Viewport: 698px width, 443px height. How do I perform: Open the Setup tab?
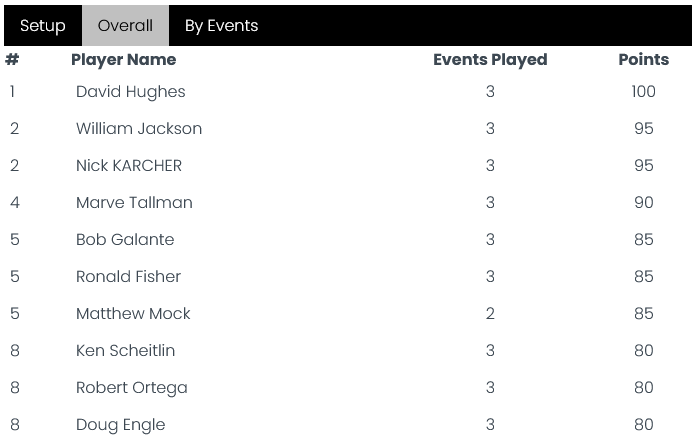(x=43, y=25)
